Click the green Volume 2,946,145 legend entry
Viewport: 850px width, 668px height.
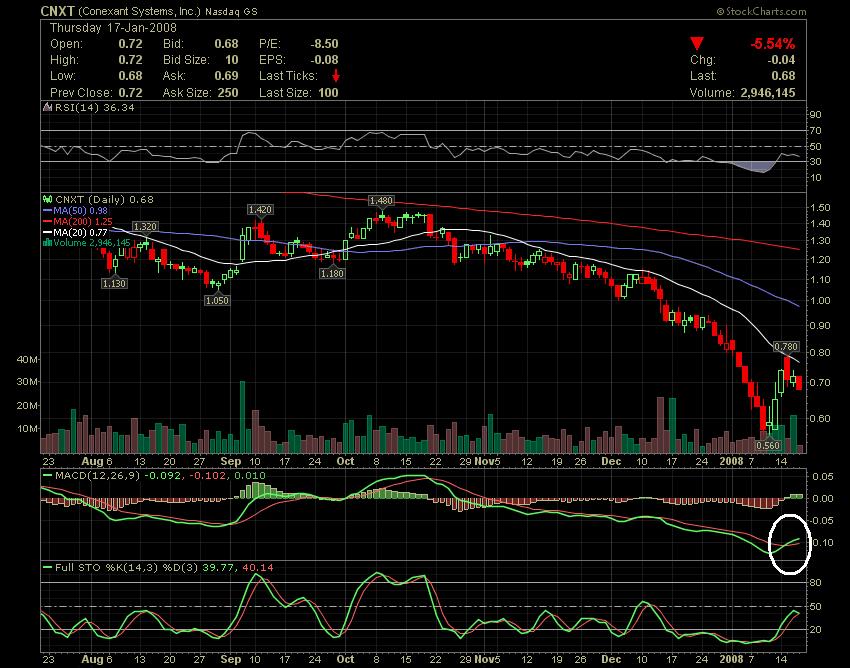(x=92, y=242)
